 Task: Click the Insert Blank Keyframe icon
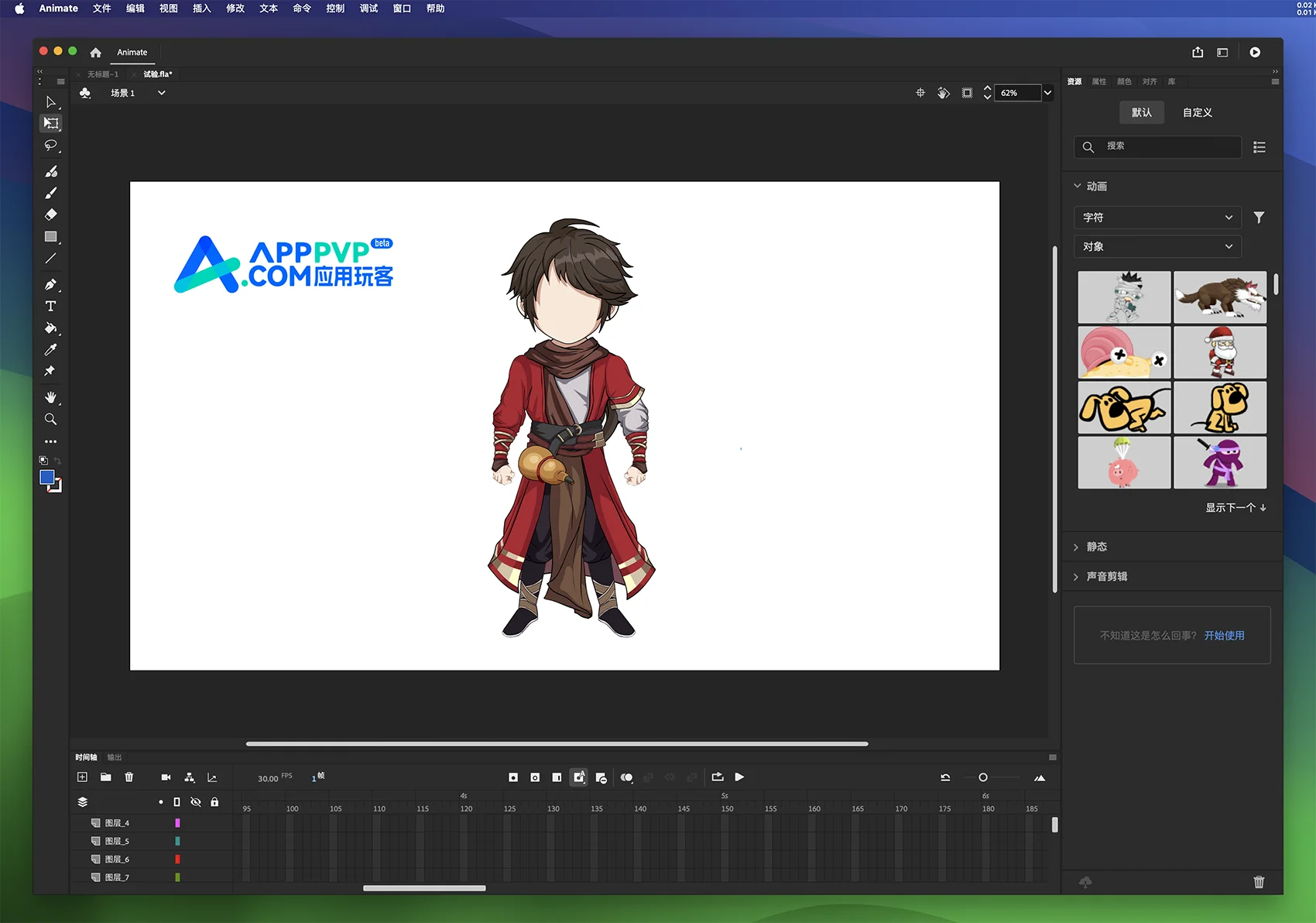click(535, 777)
